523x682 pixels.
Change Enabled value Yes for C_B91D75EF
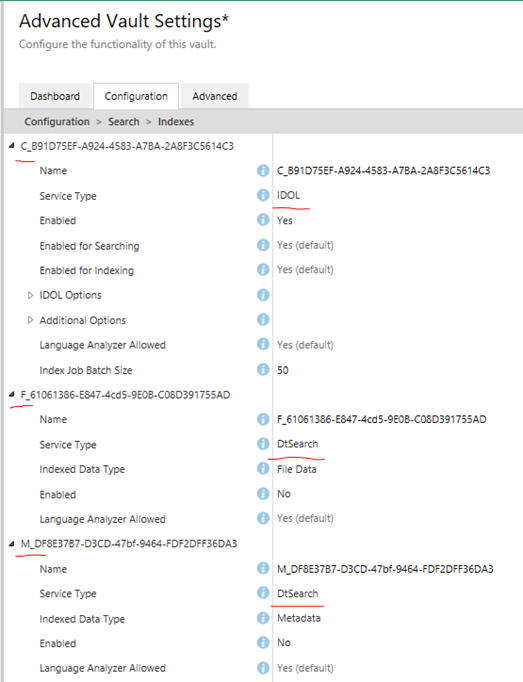285,221
